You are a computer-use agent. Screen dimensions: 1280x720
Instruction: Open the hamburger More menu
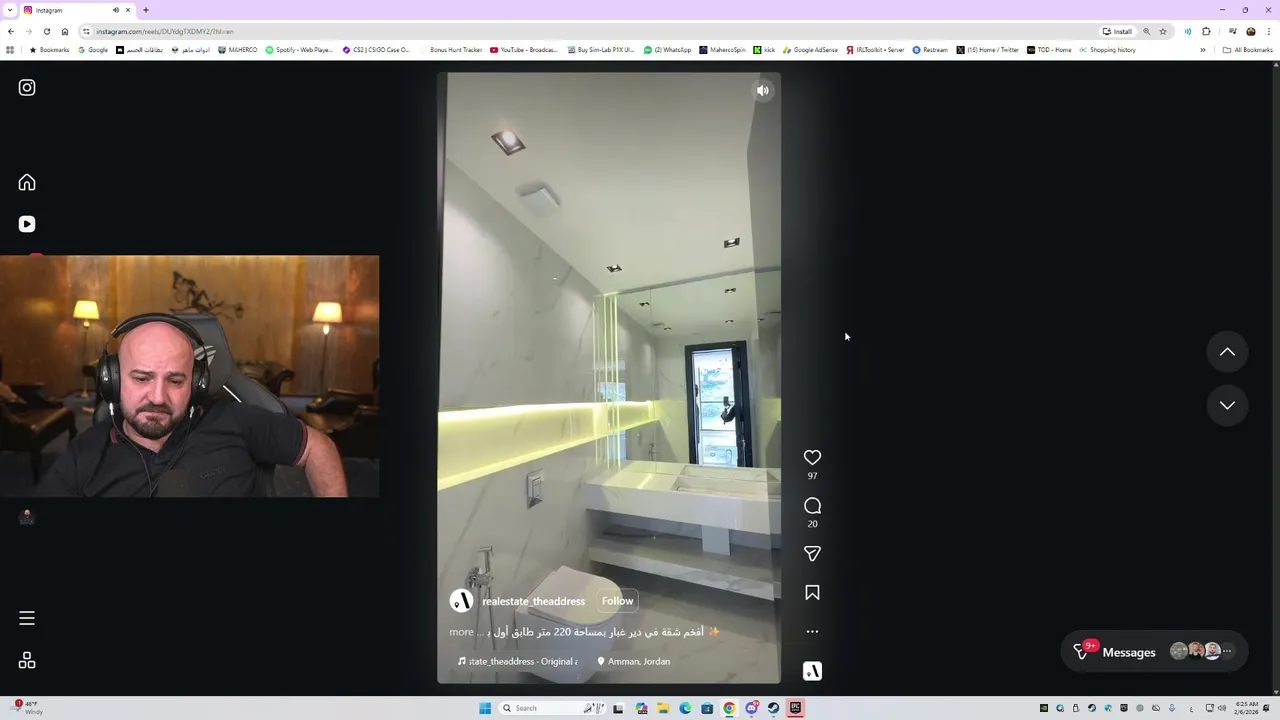[27, 618]
